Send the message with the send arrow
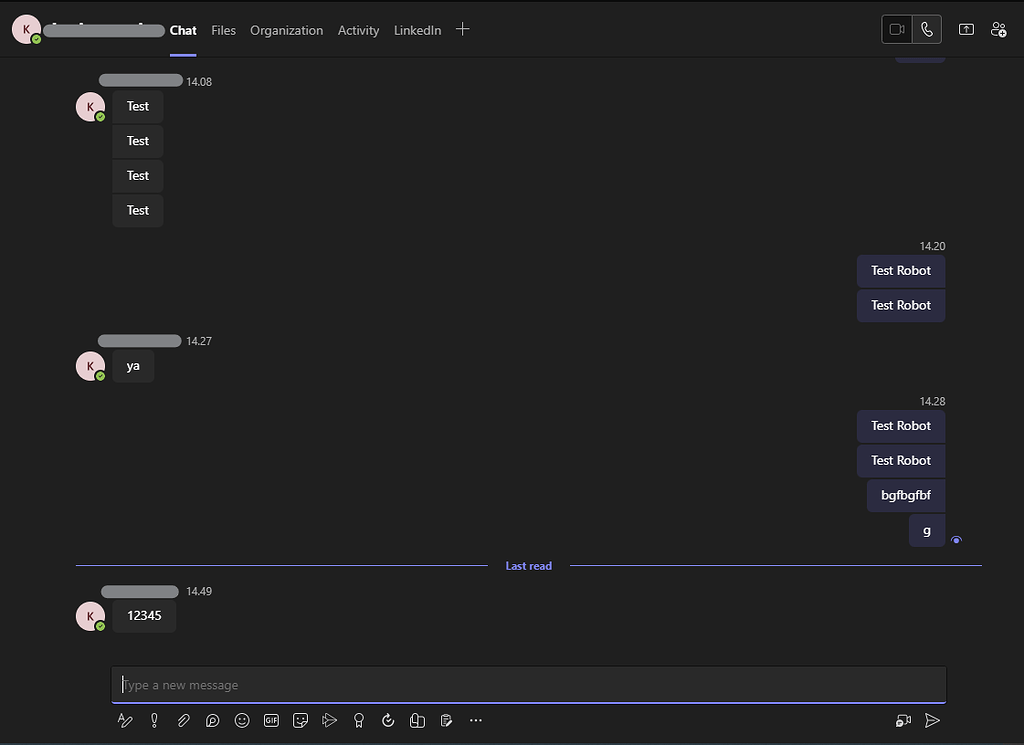 pos(932,719)
